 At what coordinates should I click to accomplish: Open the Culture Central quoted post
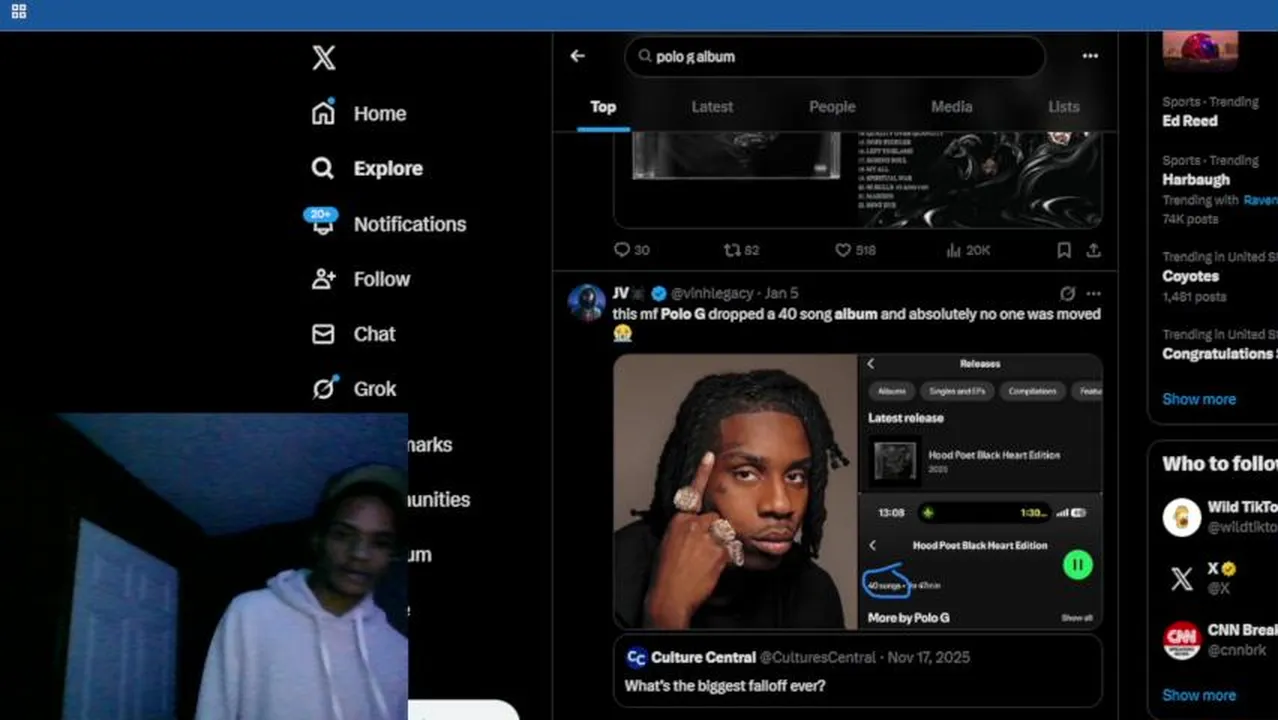(x=858, y=671)
